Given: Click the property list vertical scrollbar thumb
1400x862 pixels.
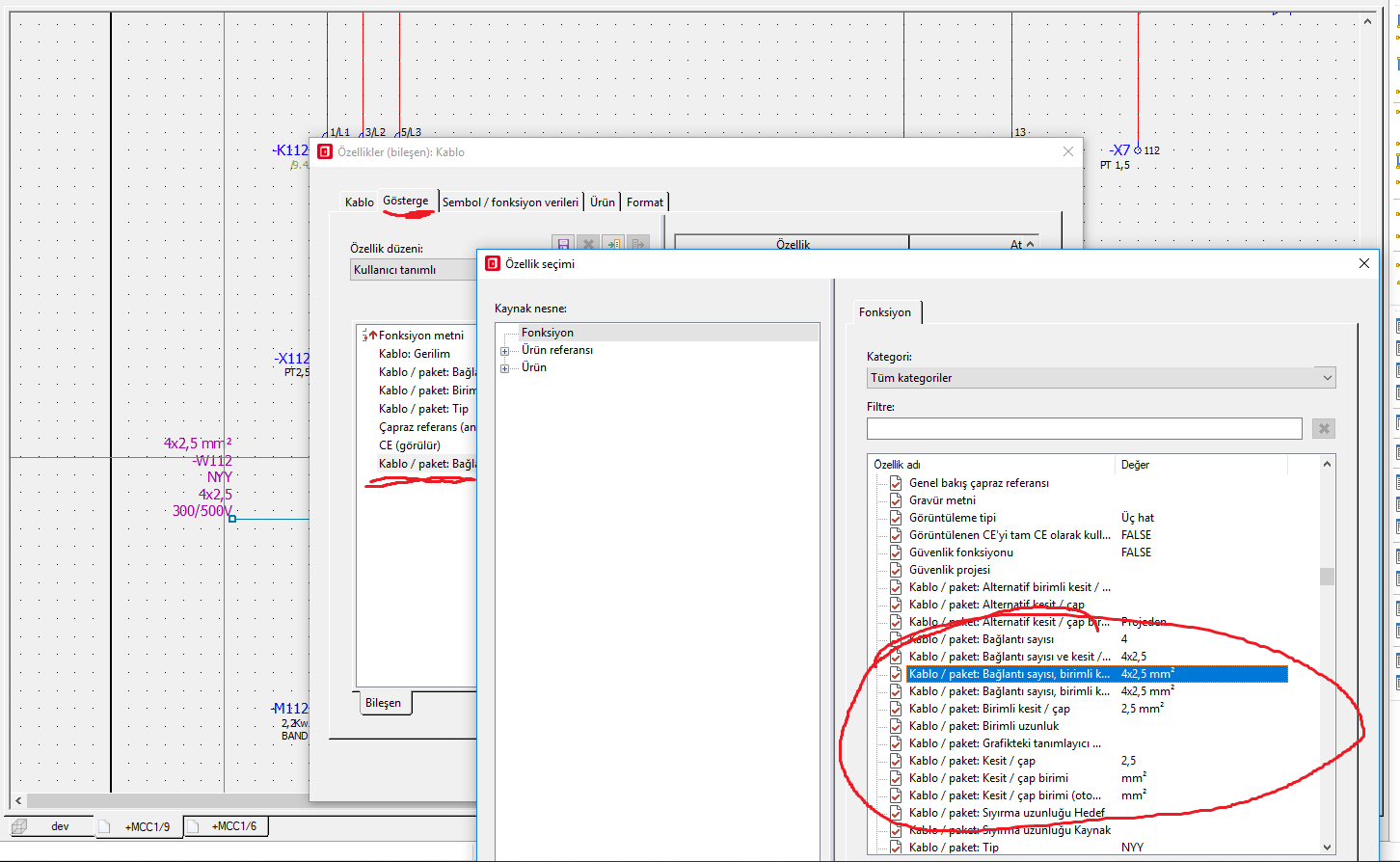Looking at the screenshot, I should (x=1328, y=576).
